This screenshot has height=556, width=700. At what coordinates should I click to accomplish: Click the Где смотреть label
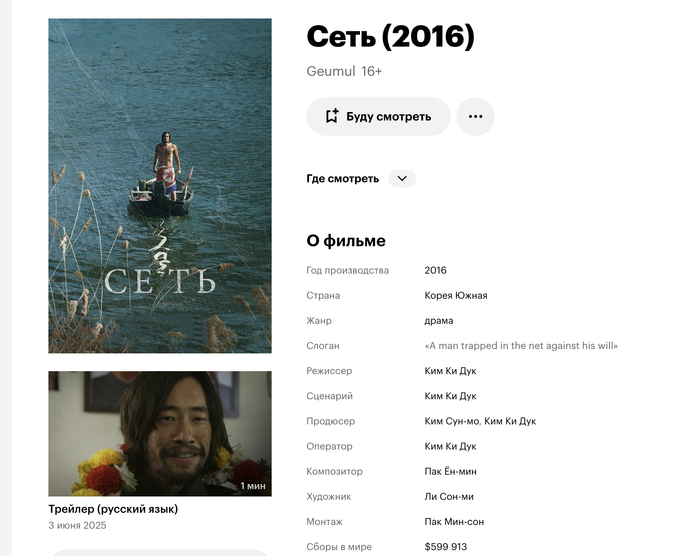coord(342,179)
